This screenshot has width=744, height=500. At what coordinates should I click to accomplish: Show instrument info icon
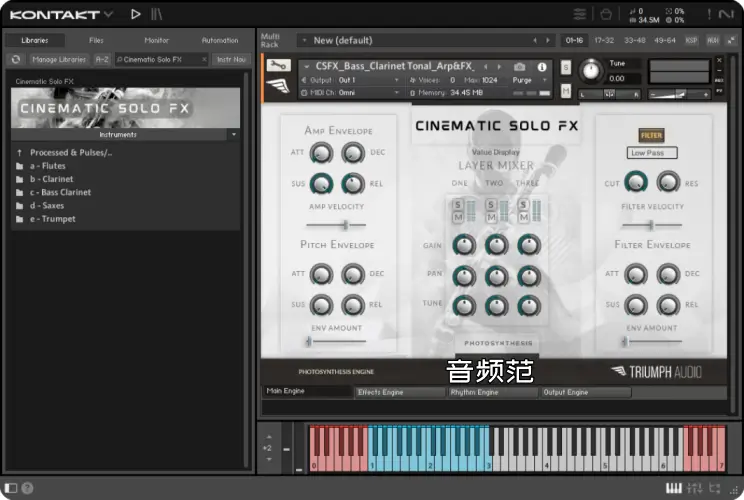click(x=541, y=67)
